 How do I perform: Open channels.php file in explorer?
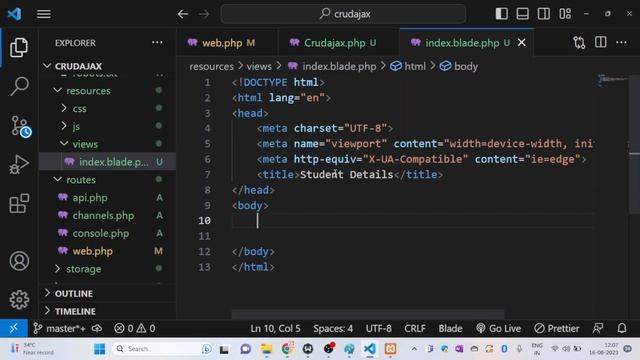pos(108,215)
